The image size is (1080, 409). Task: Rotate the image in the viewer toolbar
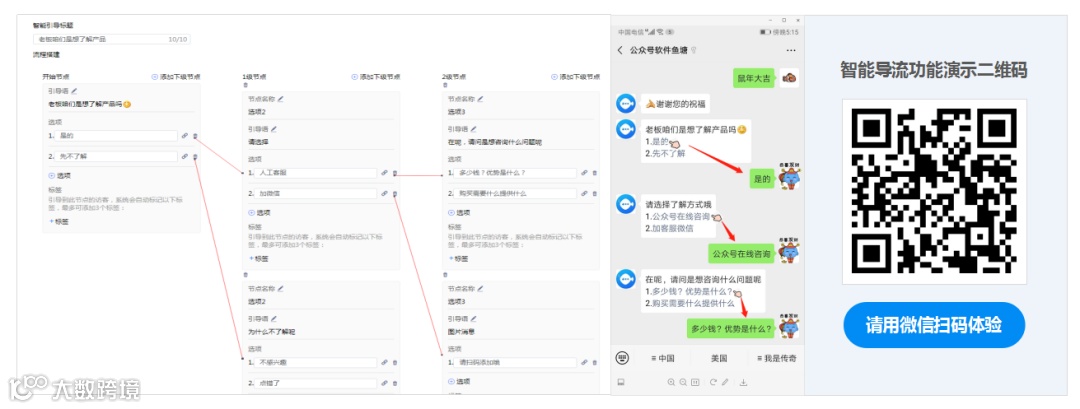pyautogui.click(x=714, y=382)
